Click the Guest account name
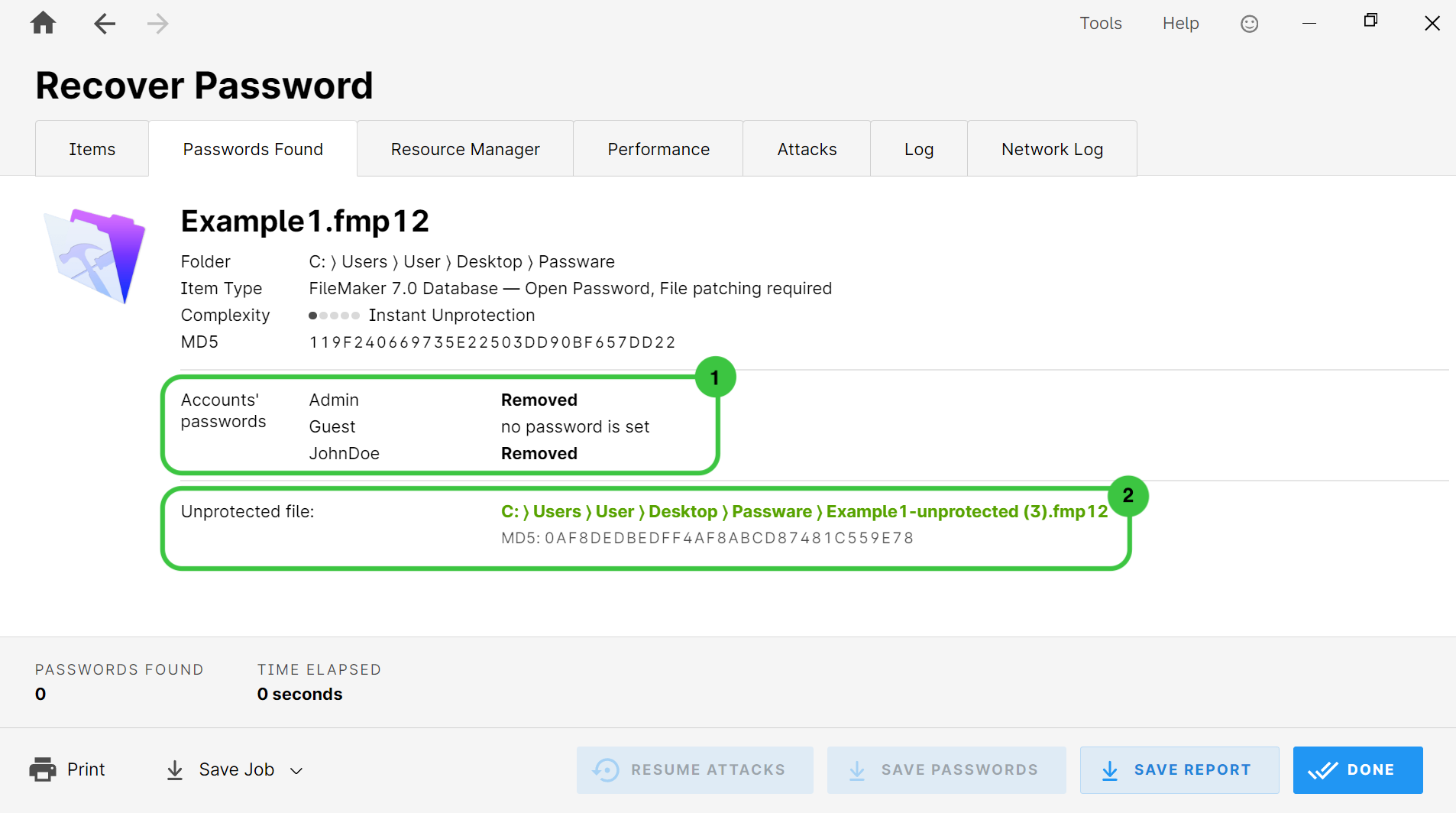Screen dimensions: 1456x813 [332, 426]
